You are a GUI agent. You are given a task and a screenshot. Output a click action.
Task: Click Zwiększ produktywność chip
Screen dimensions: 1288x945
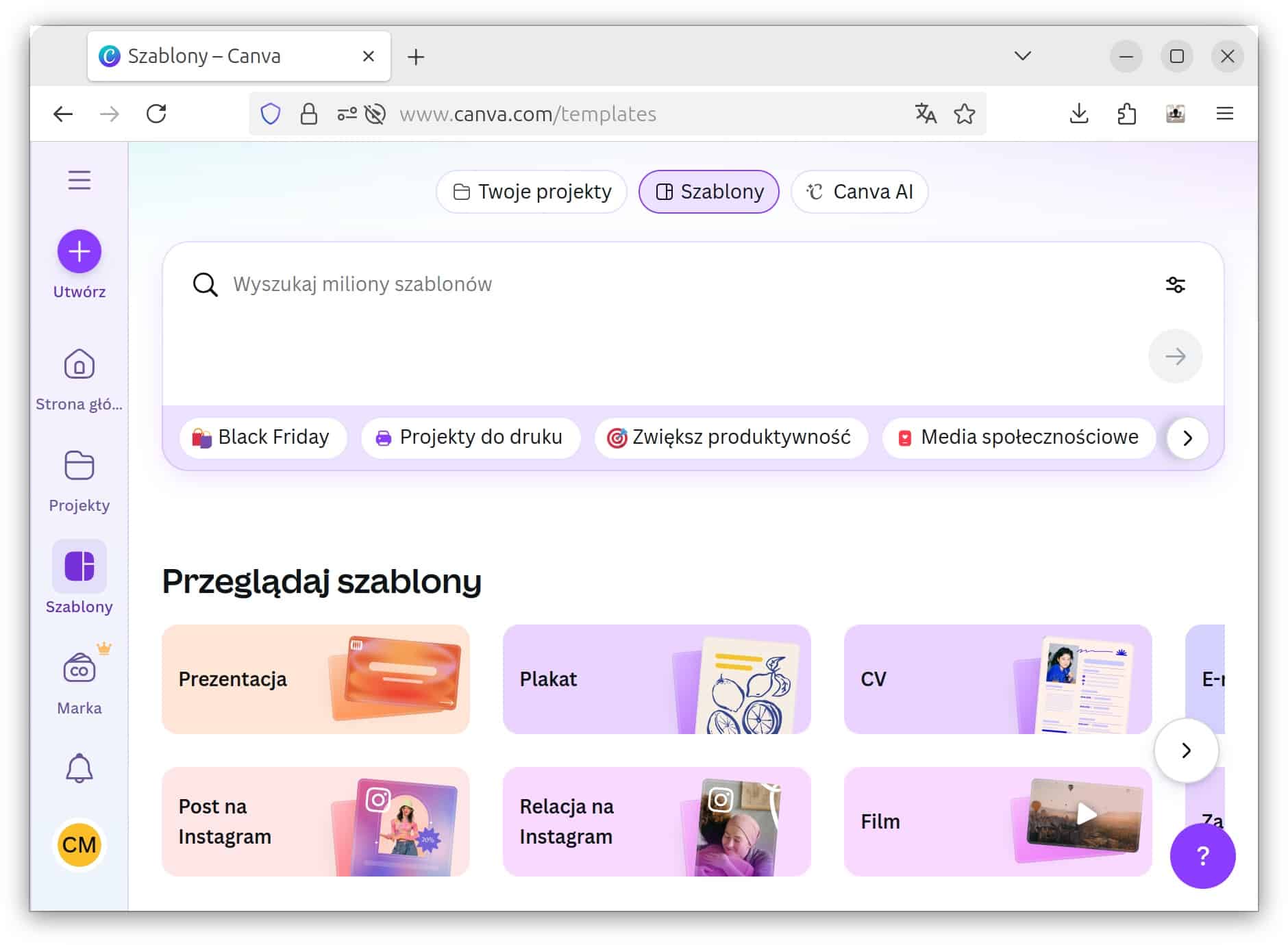tap(732, 438)
